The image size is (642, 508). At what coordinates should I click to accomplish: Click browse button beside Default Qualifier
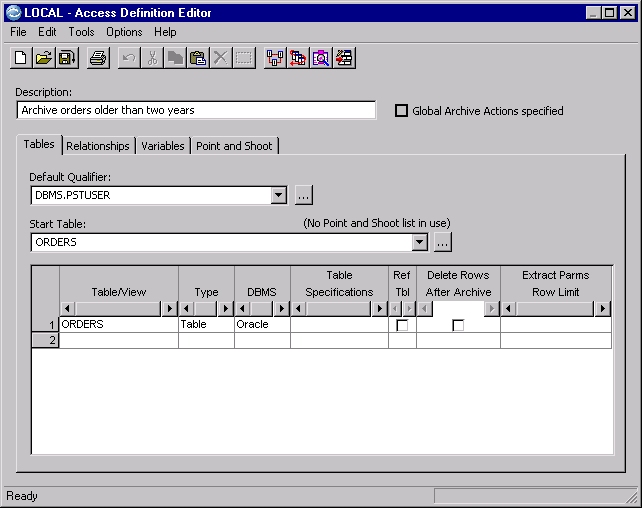tap(303, 195)
